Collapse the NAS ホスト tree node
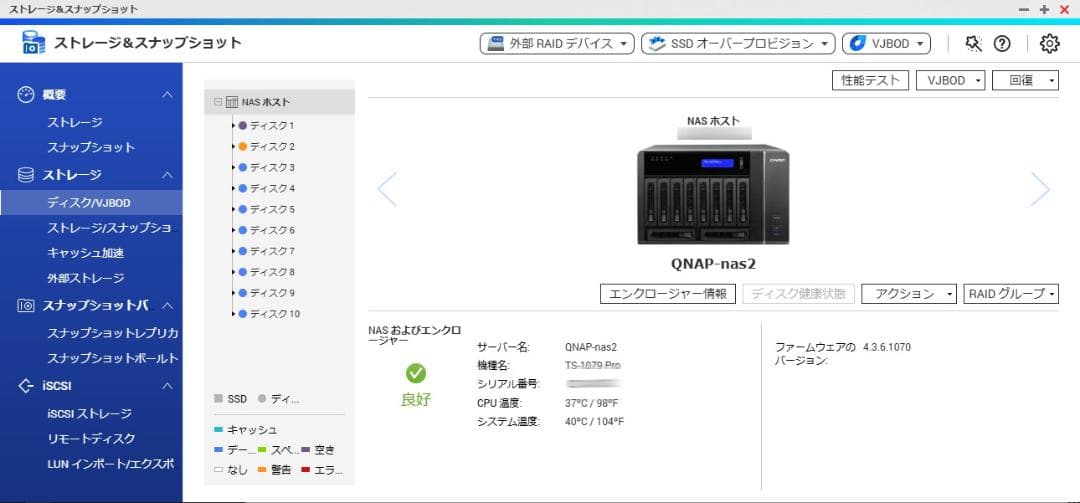 pos(218,102)
